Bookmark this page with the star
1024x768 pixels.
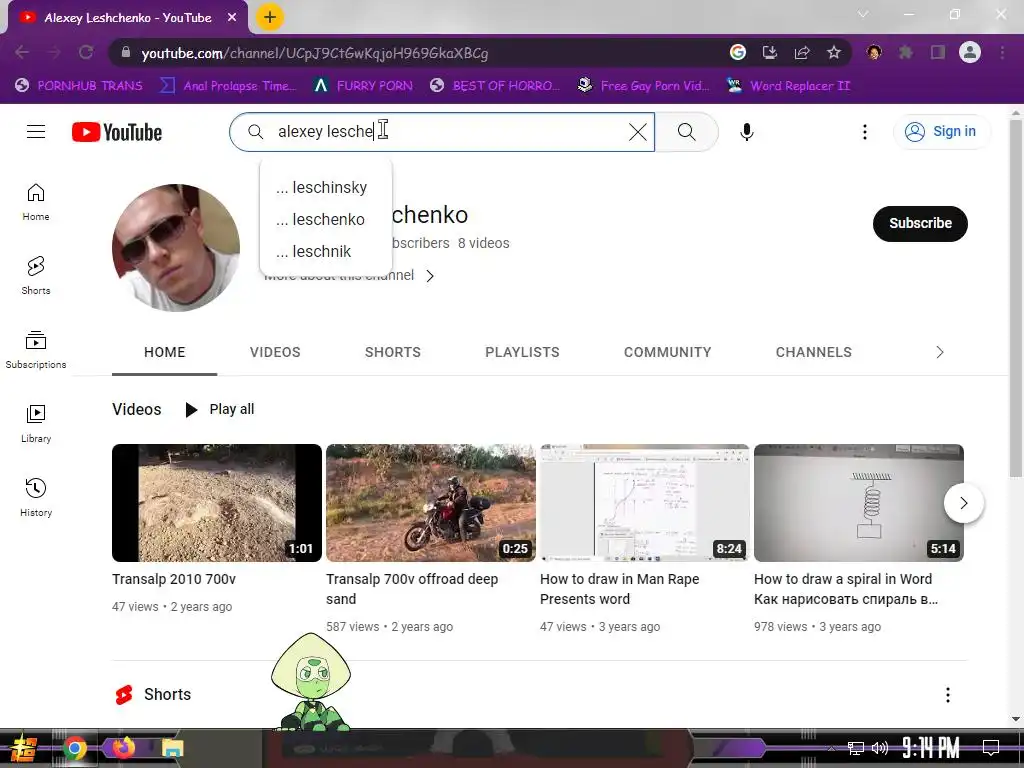pos(833,52)
